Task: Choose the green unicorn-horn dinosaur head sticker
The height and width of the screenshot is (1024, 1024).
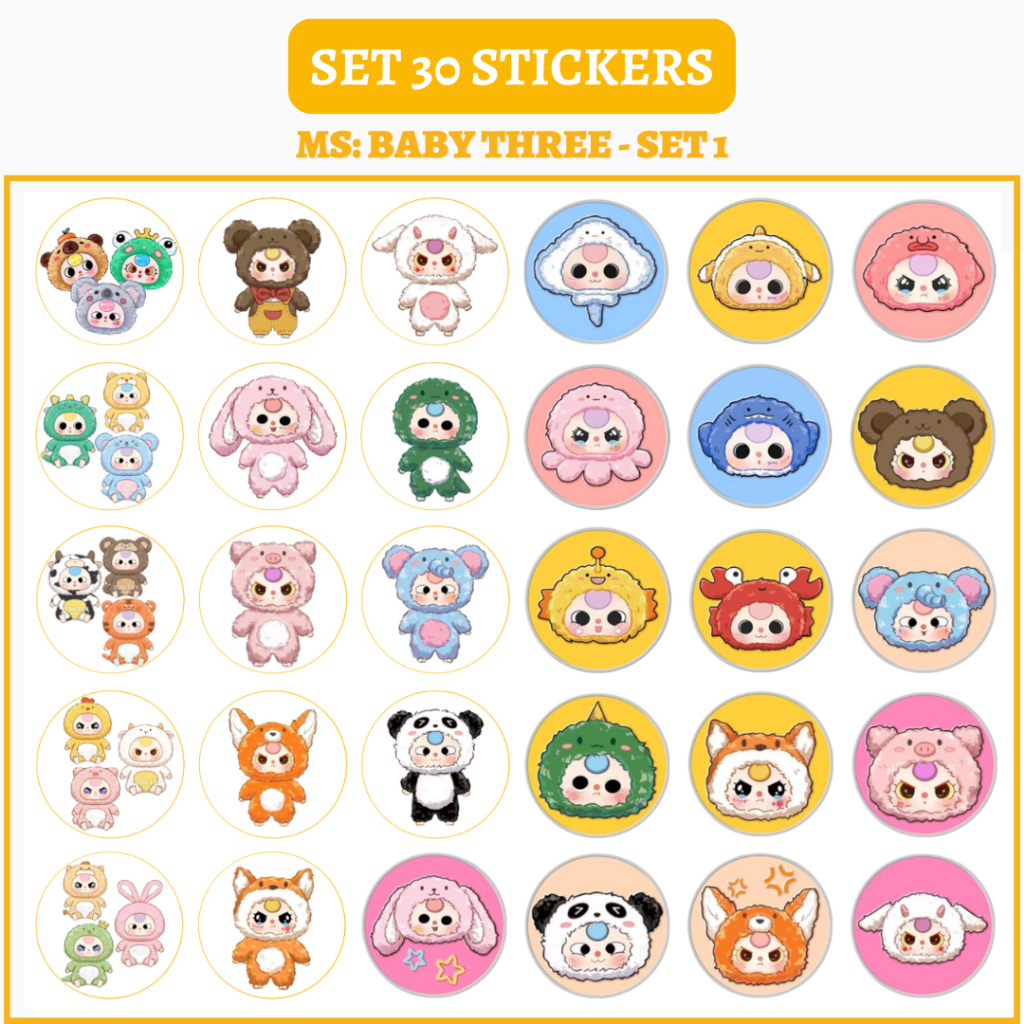Action: click(x=597, y=765)
